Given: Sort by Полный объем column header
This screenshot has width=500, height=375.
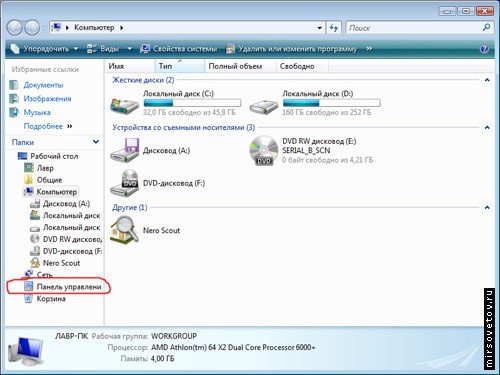Looking at the screenshot, I should [240, 66].
